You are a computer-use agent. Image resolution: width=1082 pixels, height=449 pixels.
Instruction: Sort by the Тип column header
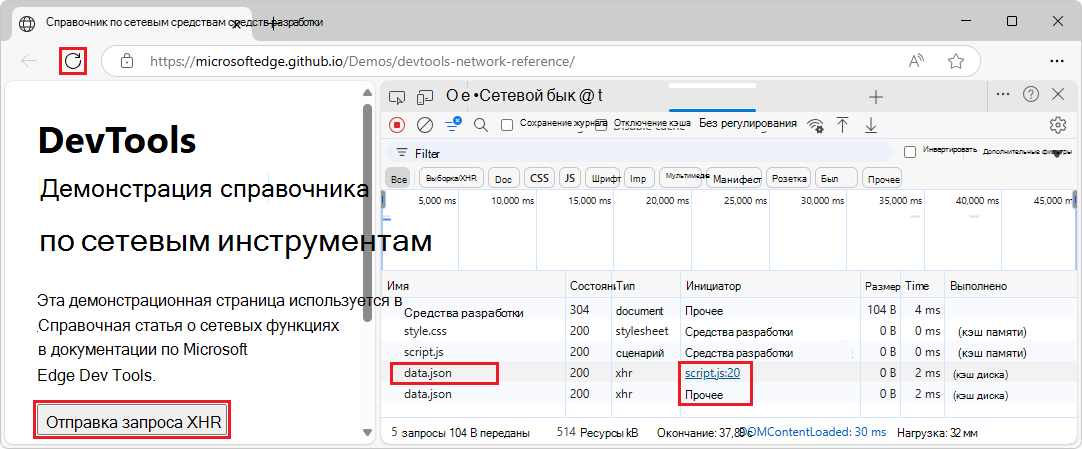(645, 286)
